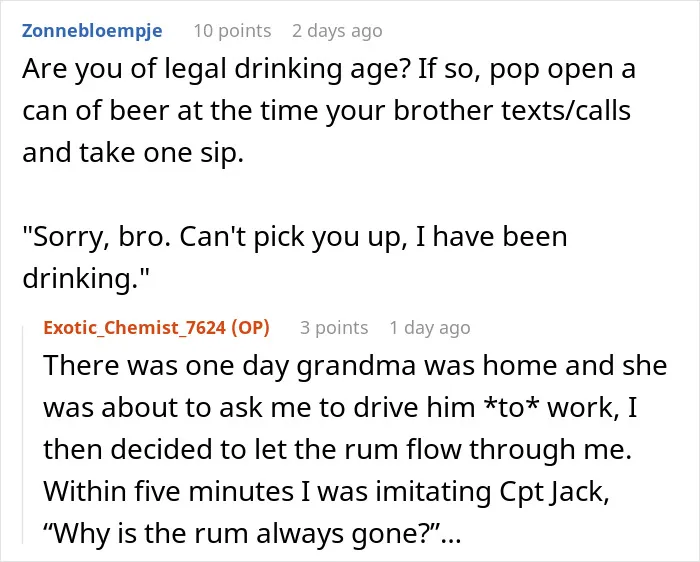Screen dimensions: 700x562
Task: Click the line starting "can of beer at the time"
Action: point(326,111)
